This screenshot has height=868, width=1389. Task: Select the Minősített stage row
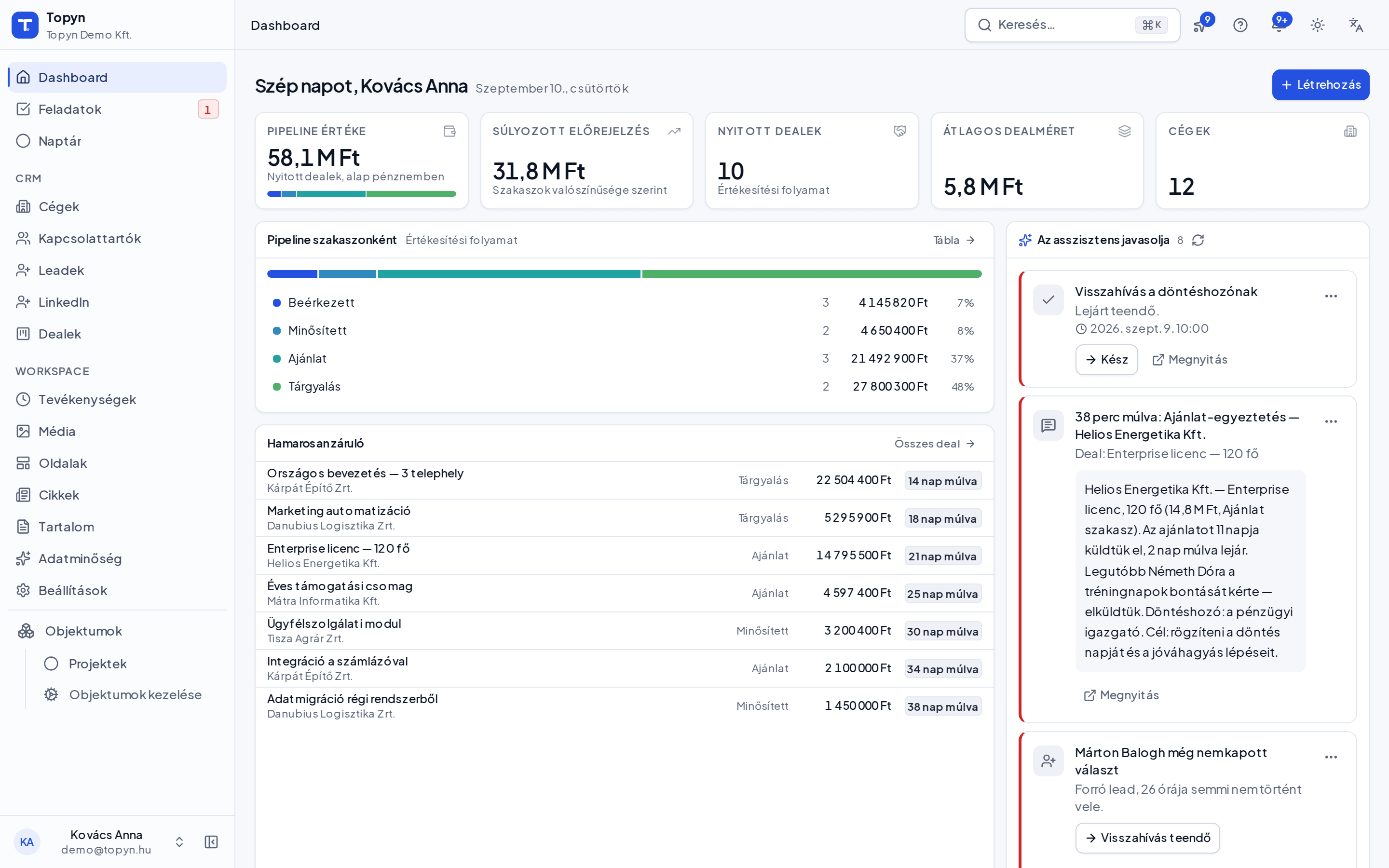(624, 331)
